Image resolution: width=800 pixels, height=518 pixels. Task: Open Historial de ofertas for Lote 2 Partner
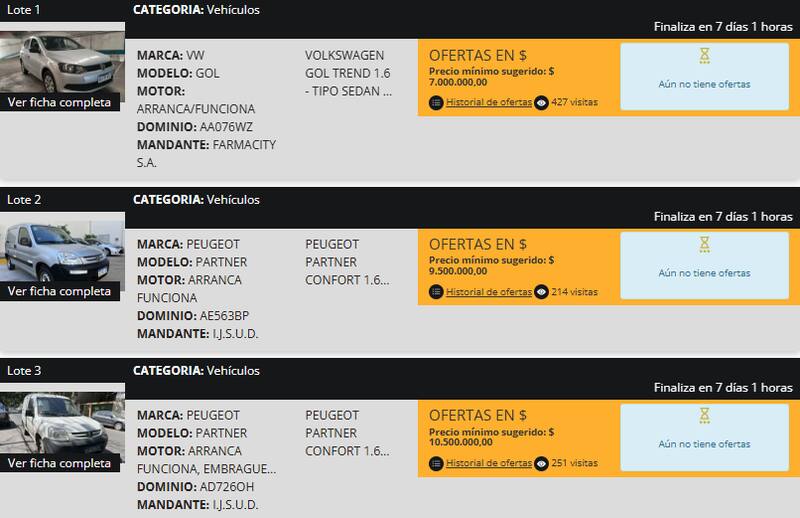[x=489, y=292]
